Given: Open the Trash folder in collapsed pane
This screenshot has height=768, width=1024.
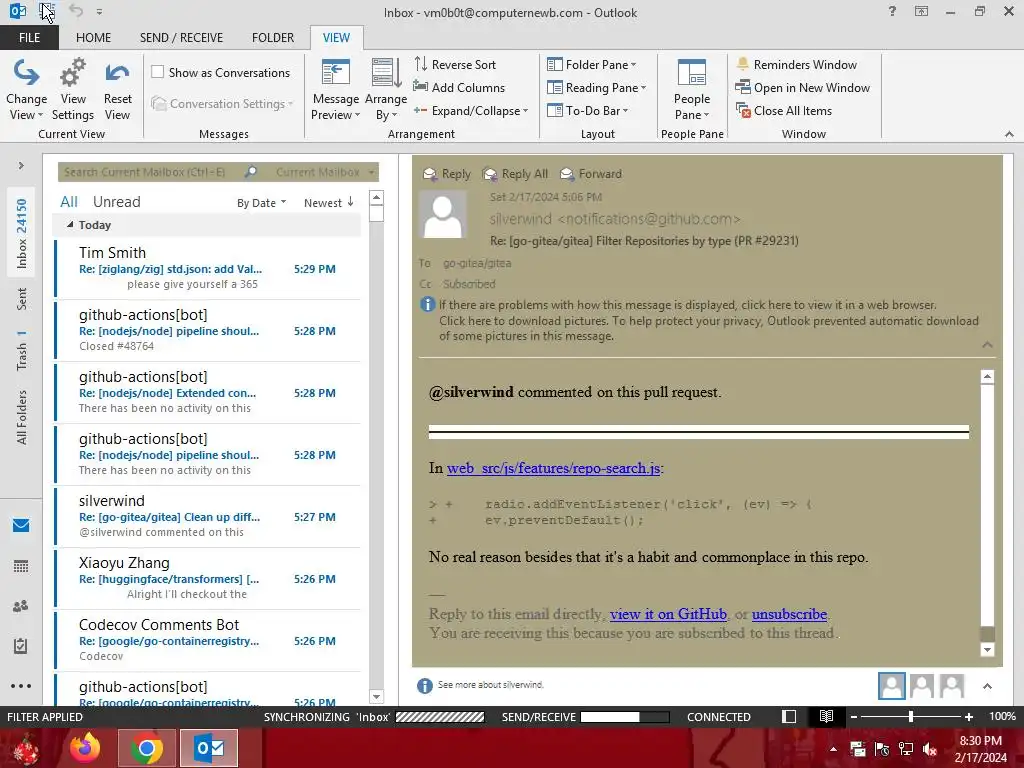Looking at the screenshot, I should [22, 351].
